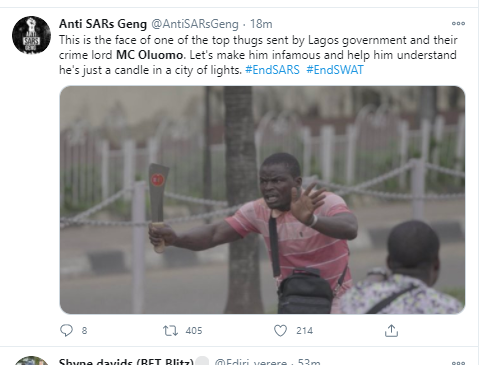Open the #EndSWAT hashtag
The height and width of the screenshot is (365, 488).
point(335,70)
